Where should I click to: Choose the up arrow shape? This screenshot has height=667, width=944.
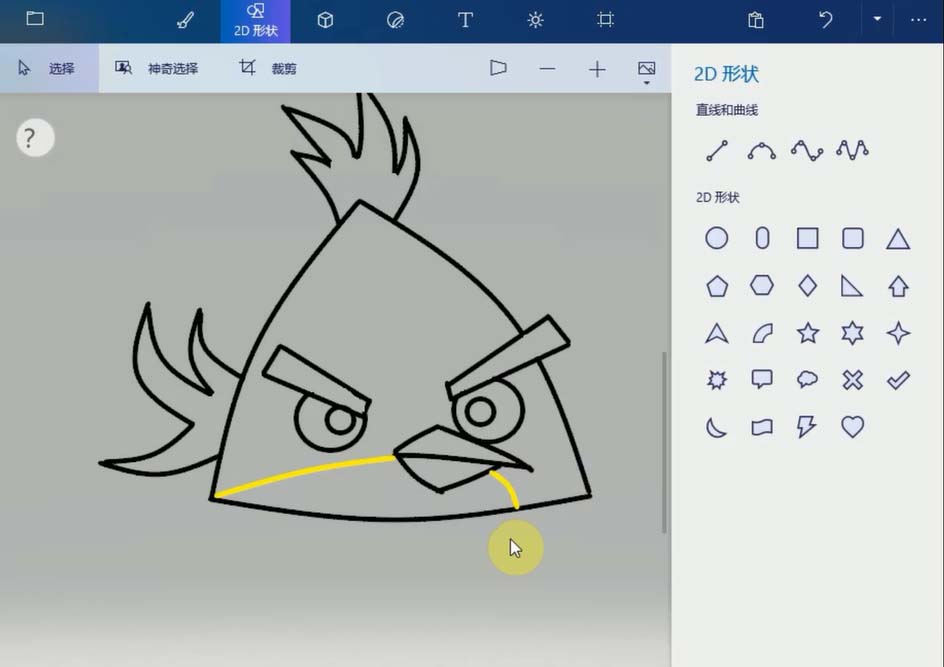coord(898,286)
